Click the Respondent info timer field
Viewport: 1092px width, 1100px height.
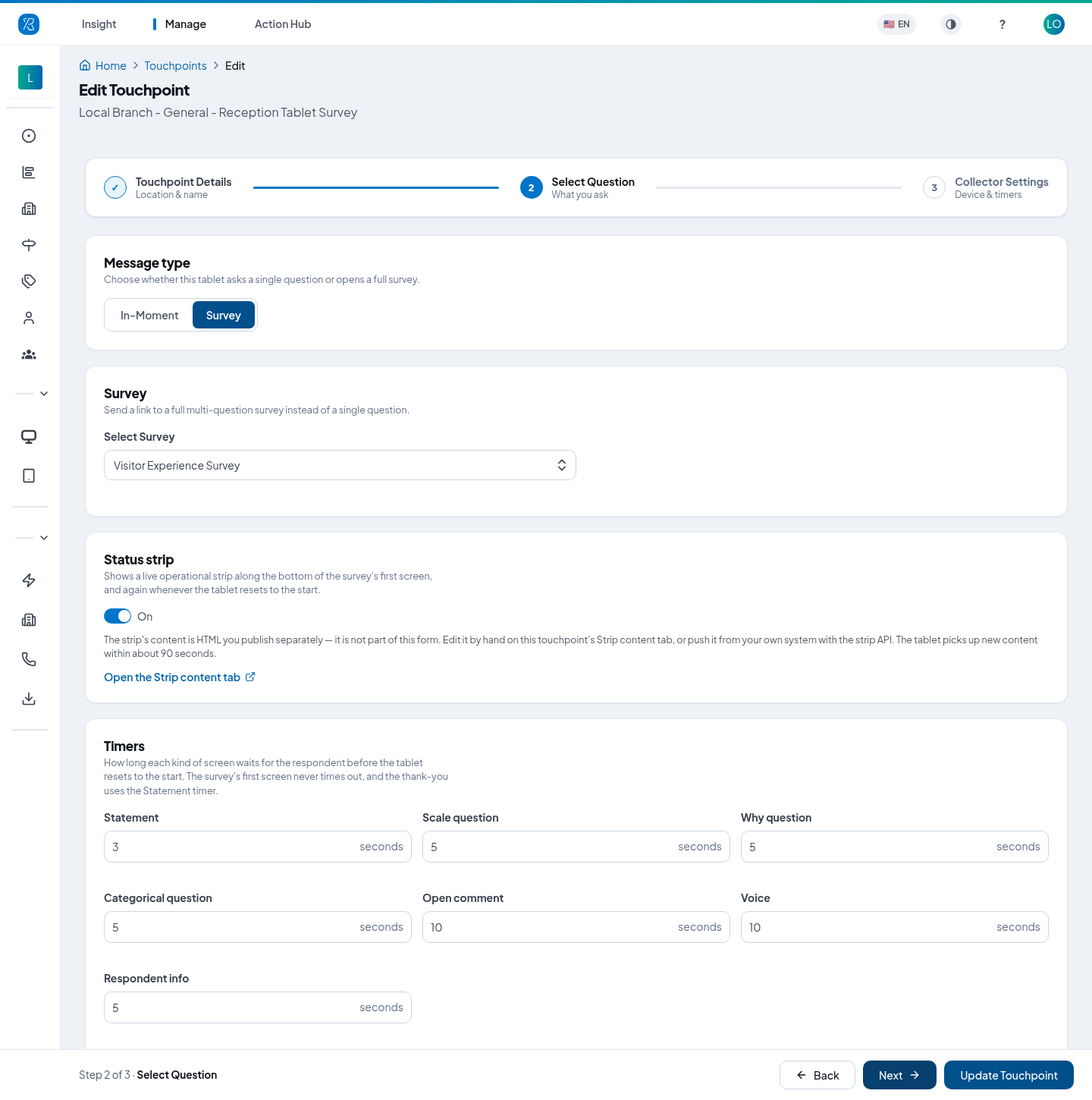pos(258,1007)
